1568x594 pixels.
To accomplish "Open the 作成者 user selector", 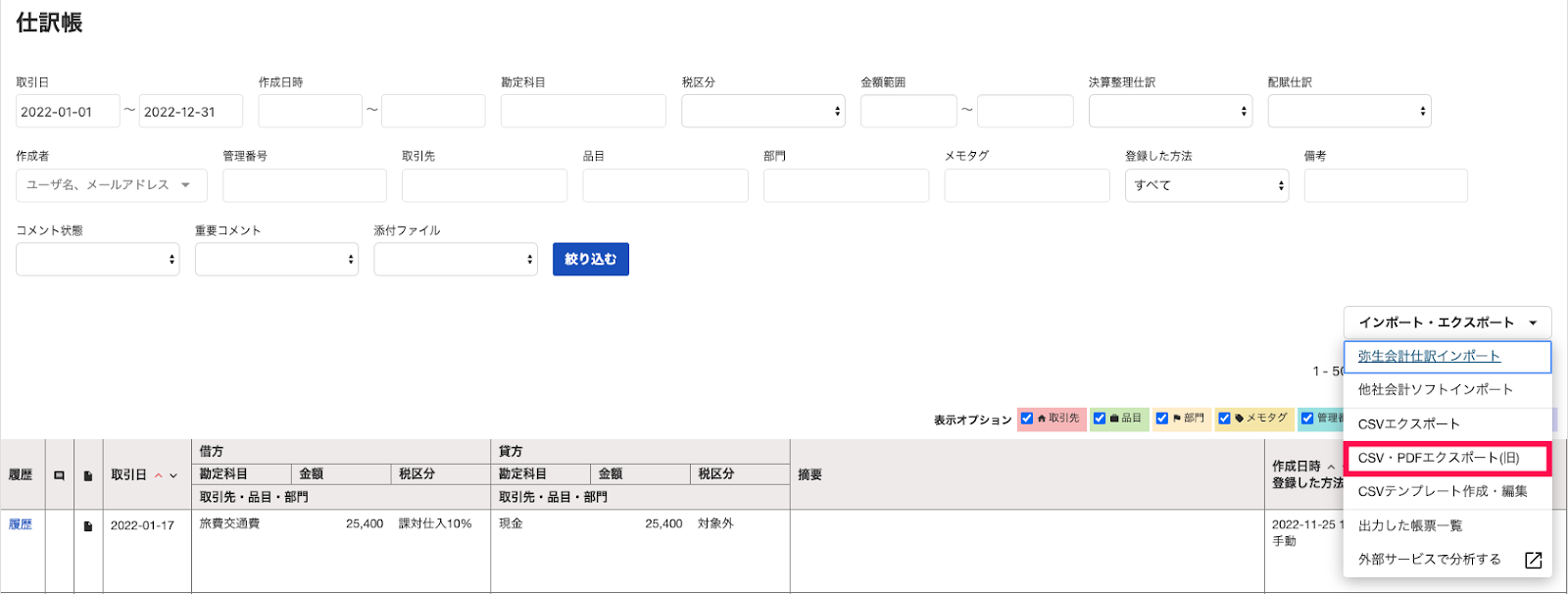I will click(112, 185).
